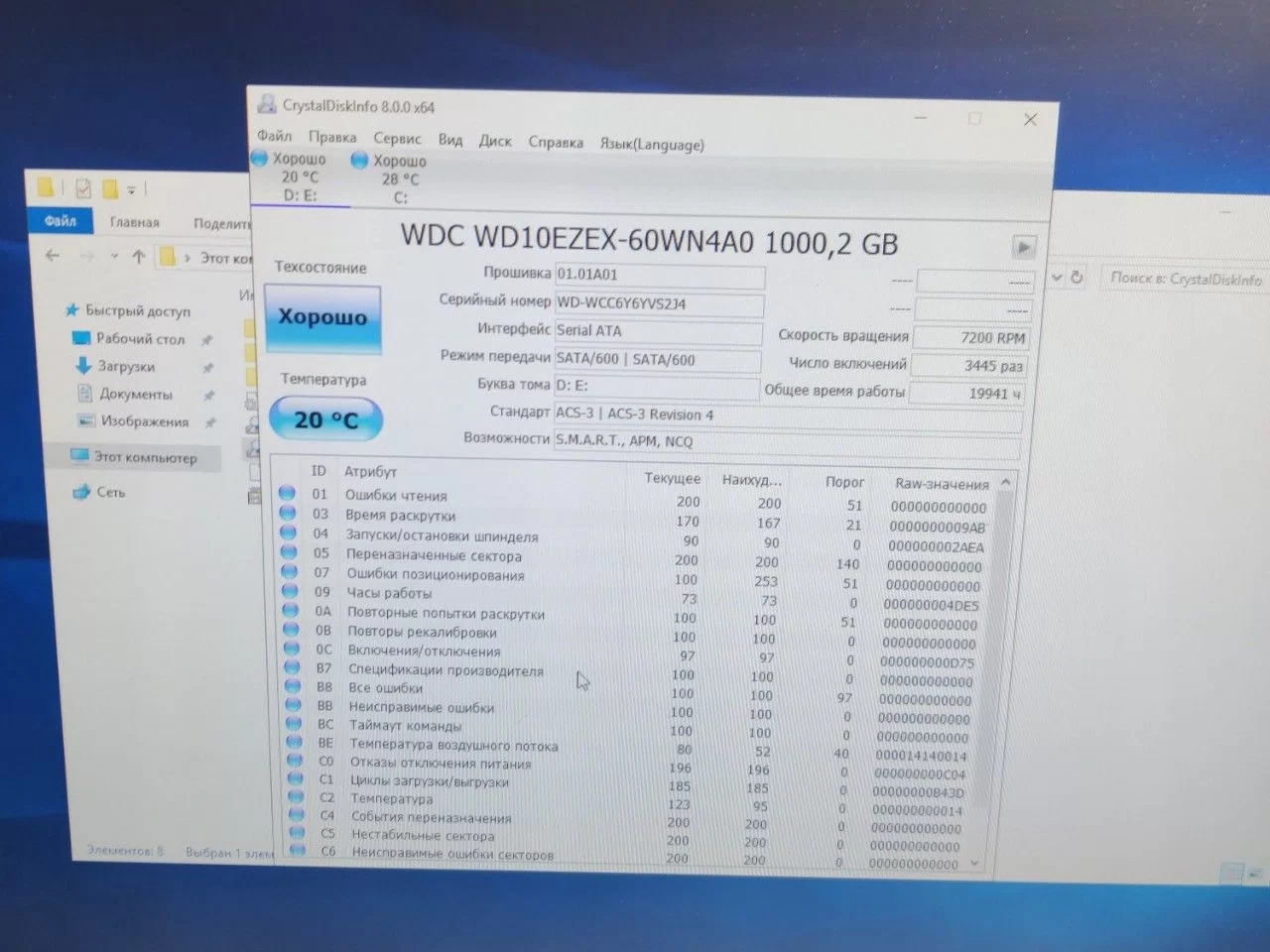Click the Серийный номер field
This screenshot has width=1270, height=952.
tap(659, 303)
